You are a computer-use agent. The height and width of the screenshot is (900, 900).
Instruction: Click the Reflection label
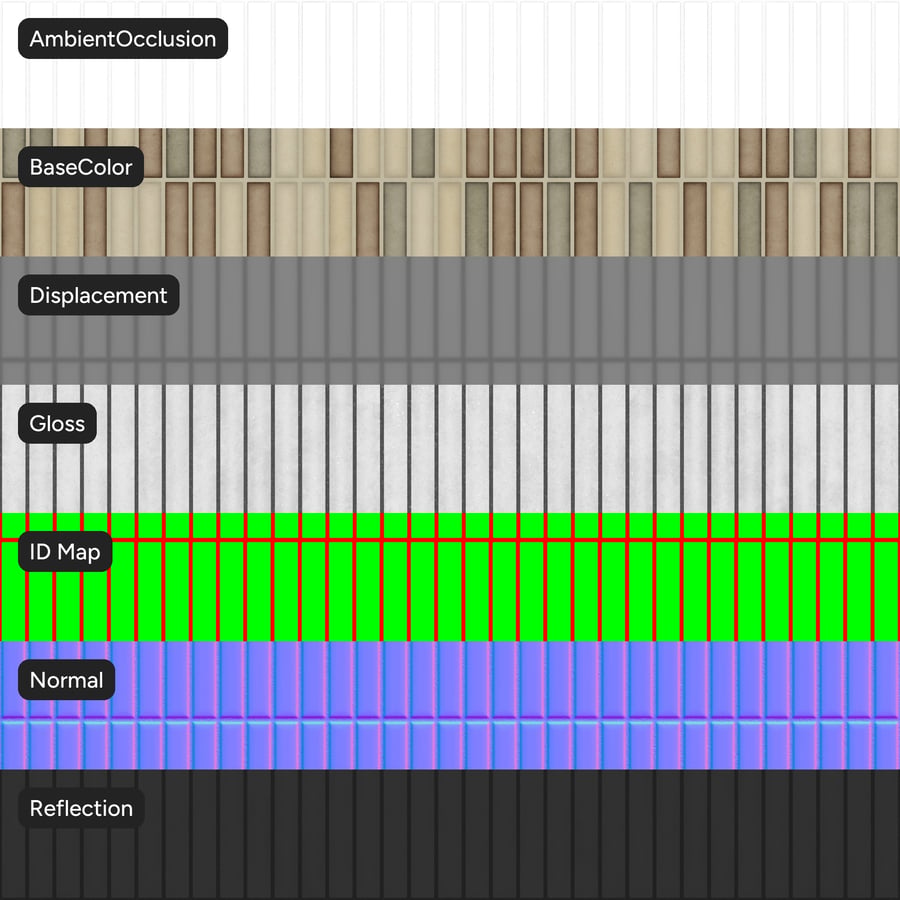82,808
